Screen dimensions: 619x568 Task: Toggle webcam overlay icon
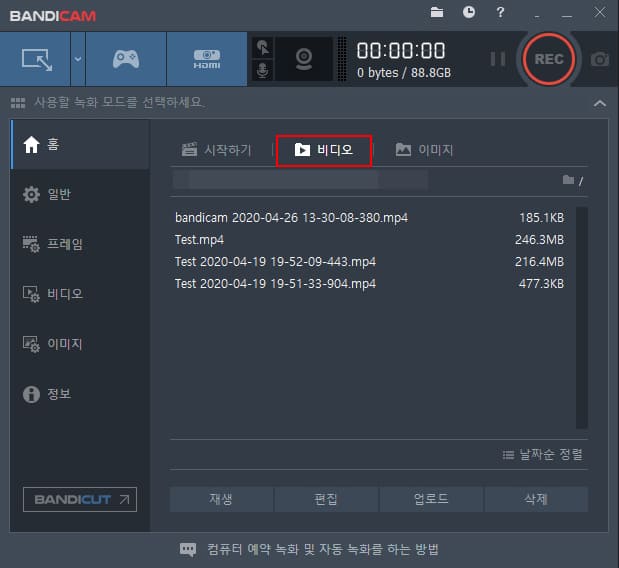[304, 59]
